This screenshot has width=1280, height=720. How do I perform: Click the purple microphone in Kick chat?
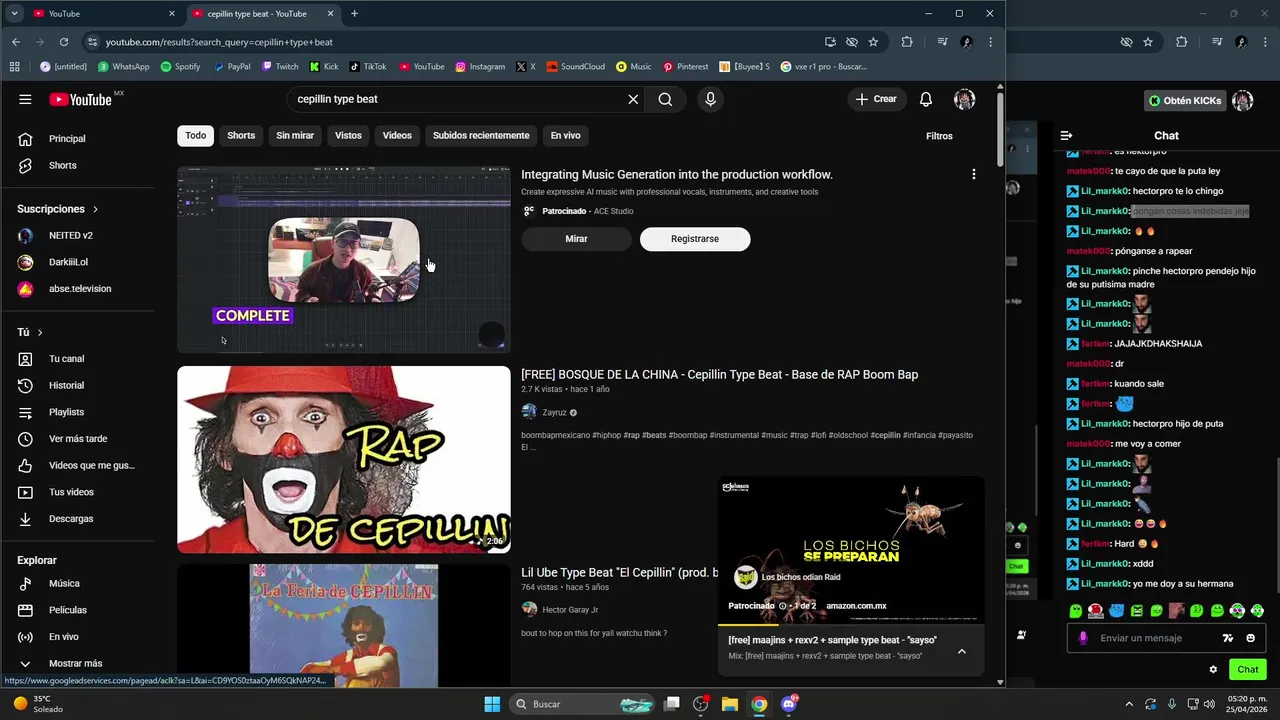click(x=1083, y=638)
